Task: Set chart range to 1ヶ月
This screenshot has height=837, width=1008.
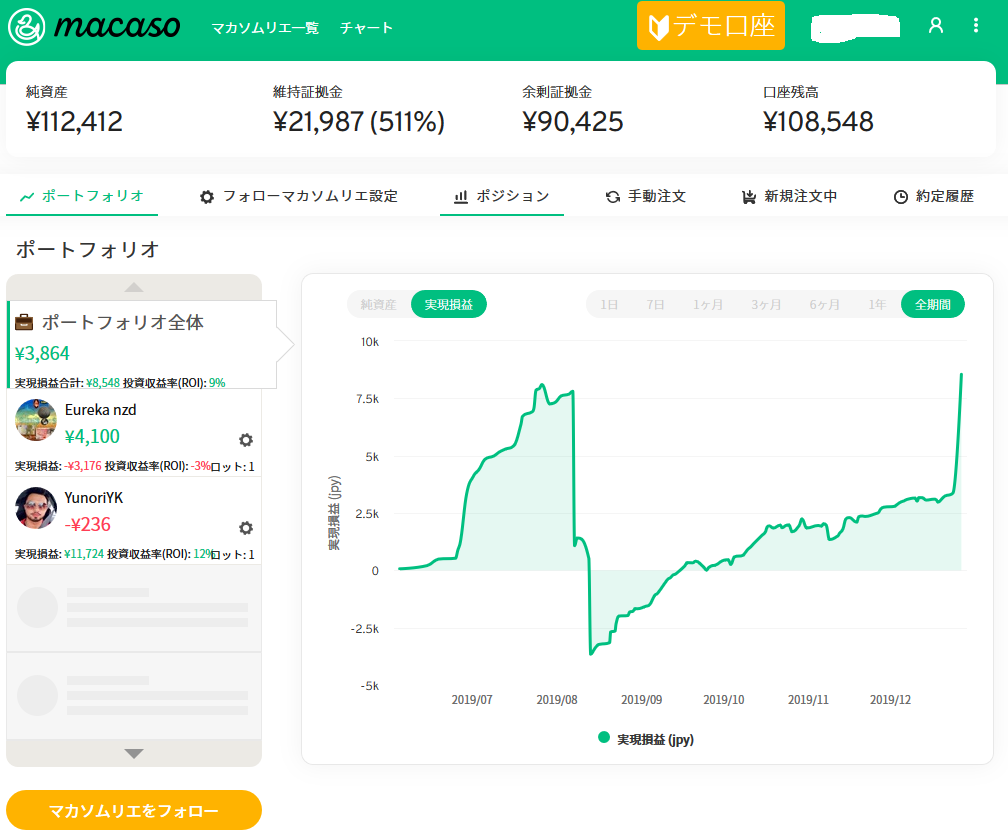Action: 708,304
